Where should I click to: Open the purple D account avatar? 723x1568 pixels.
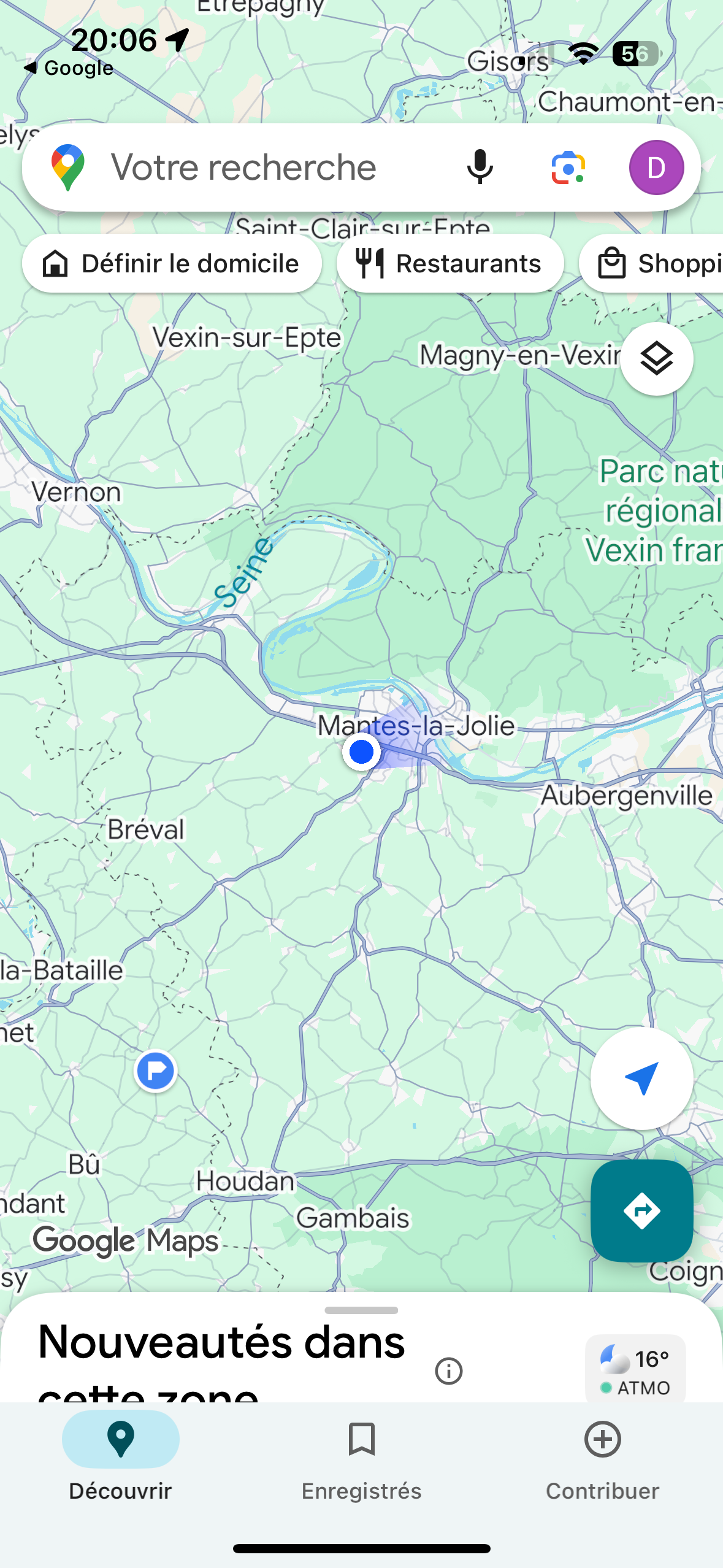656,167
